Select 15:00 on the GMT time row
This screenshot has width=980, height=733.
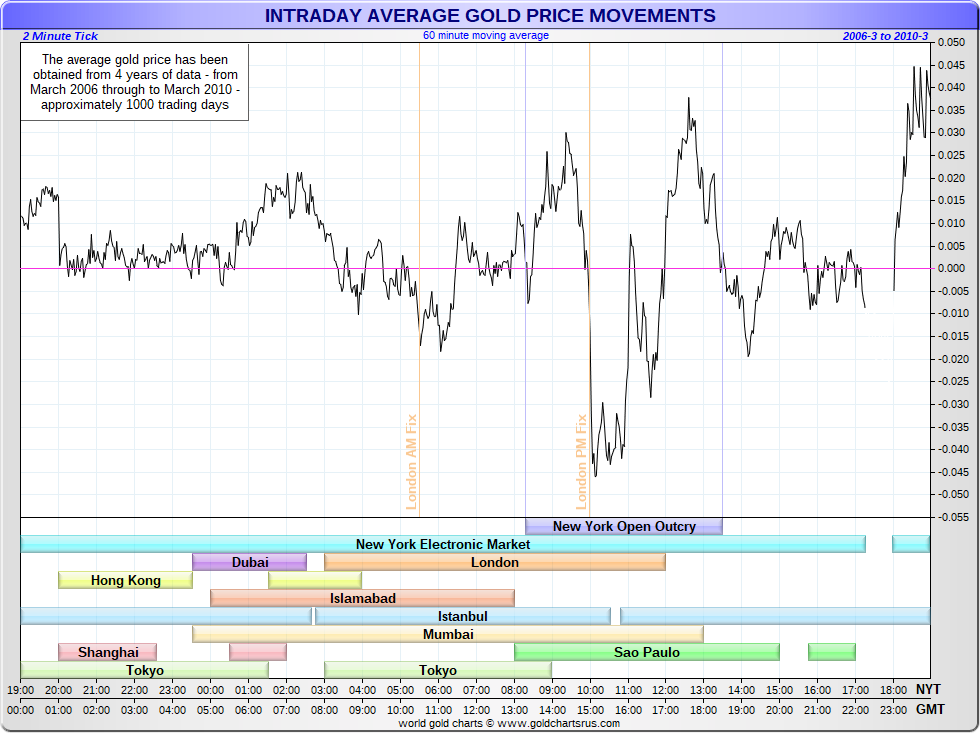(x=590, y=710)
